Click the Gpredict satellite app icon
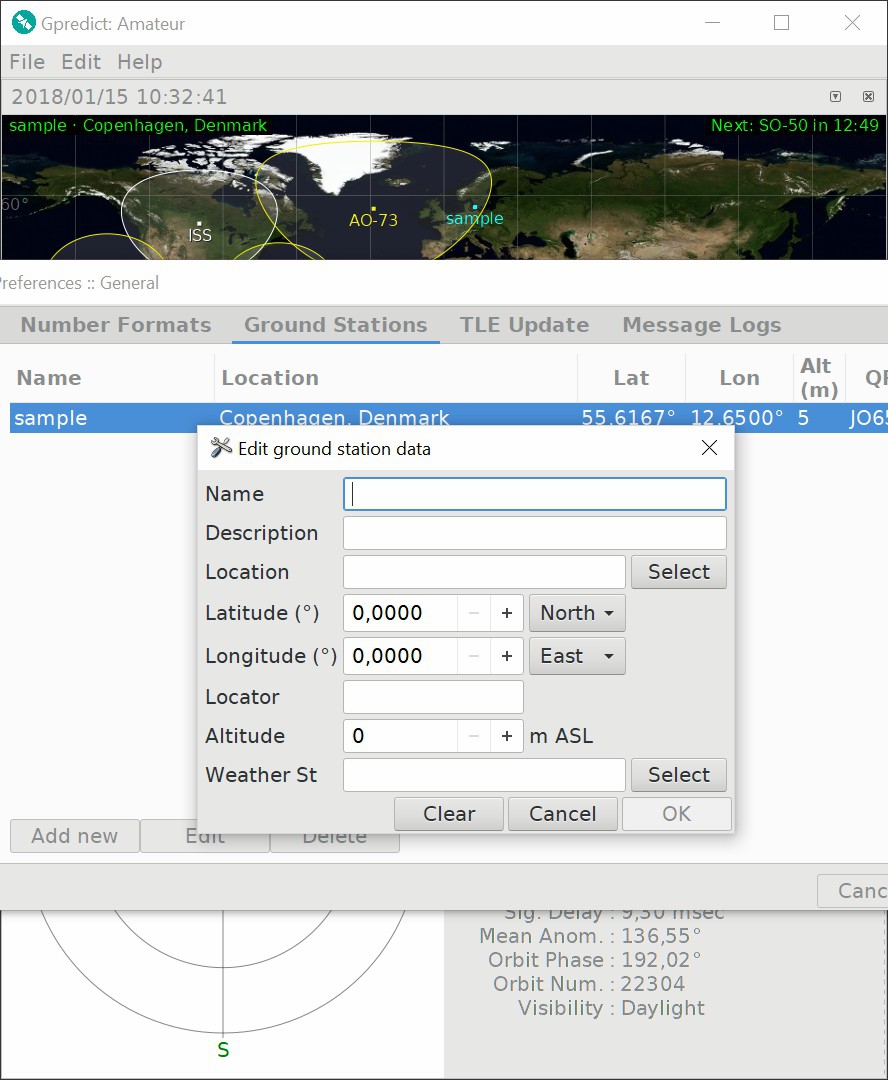This screenshot has width=888, height=1080. pos(23,23)
